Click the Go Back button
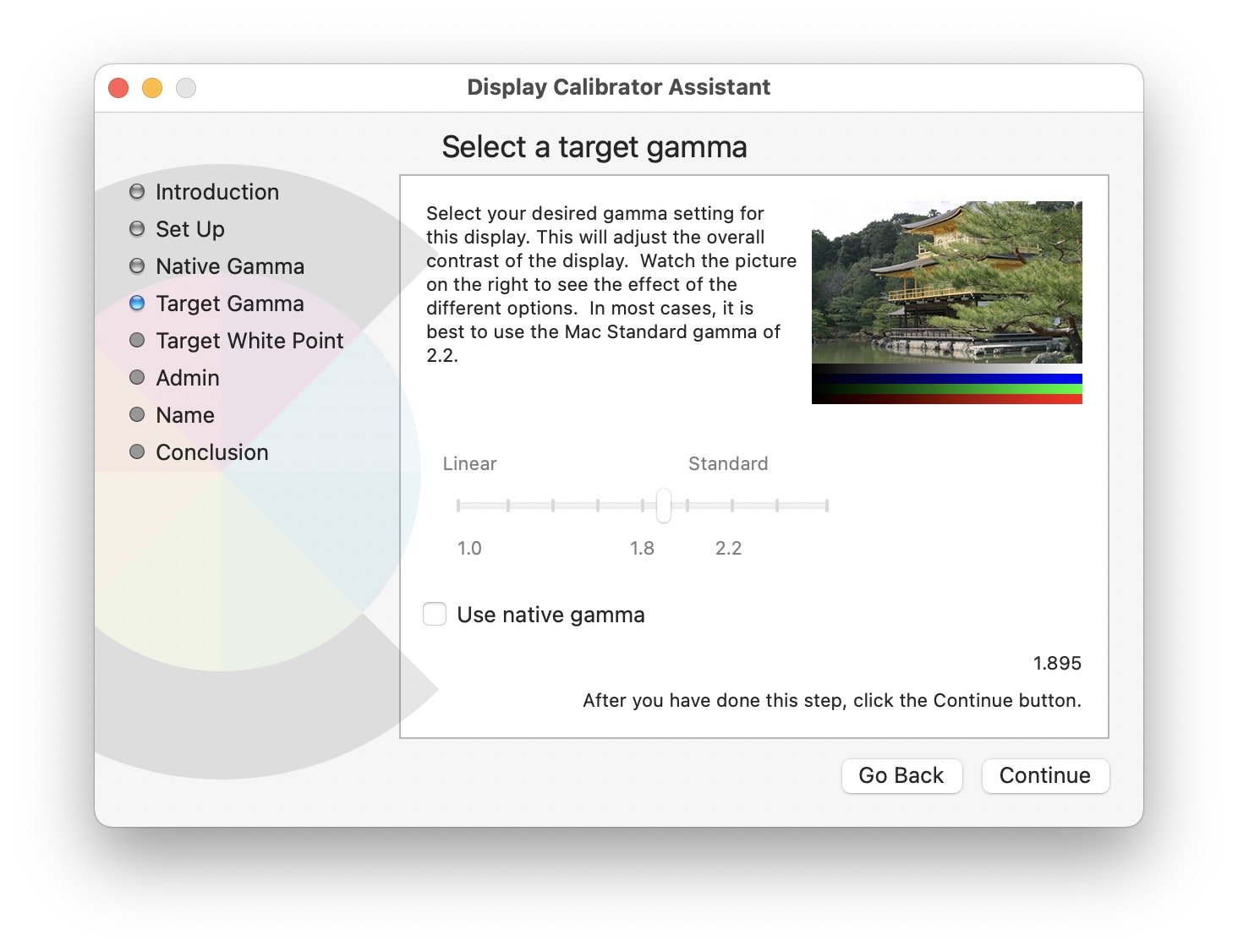Screen dimensions: 1238x952 (x=901, y=775)
